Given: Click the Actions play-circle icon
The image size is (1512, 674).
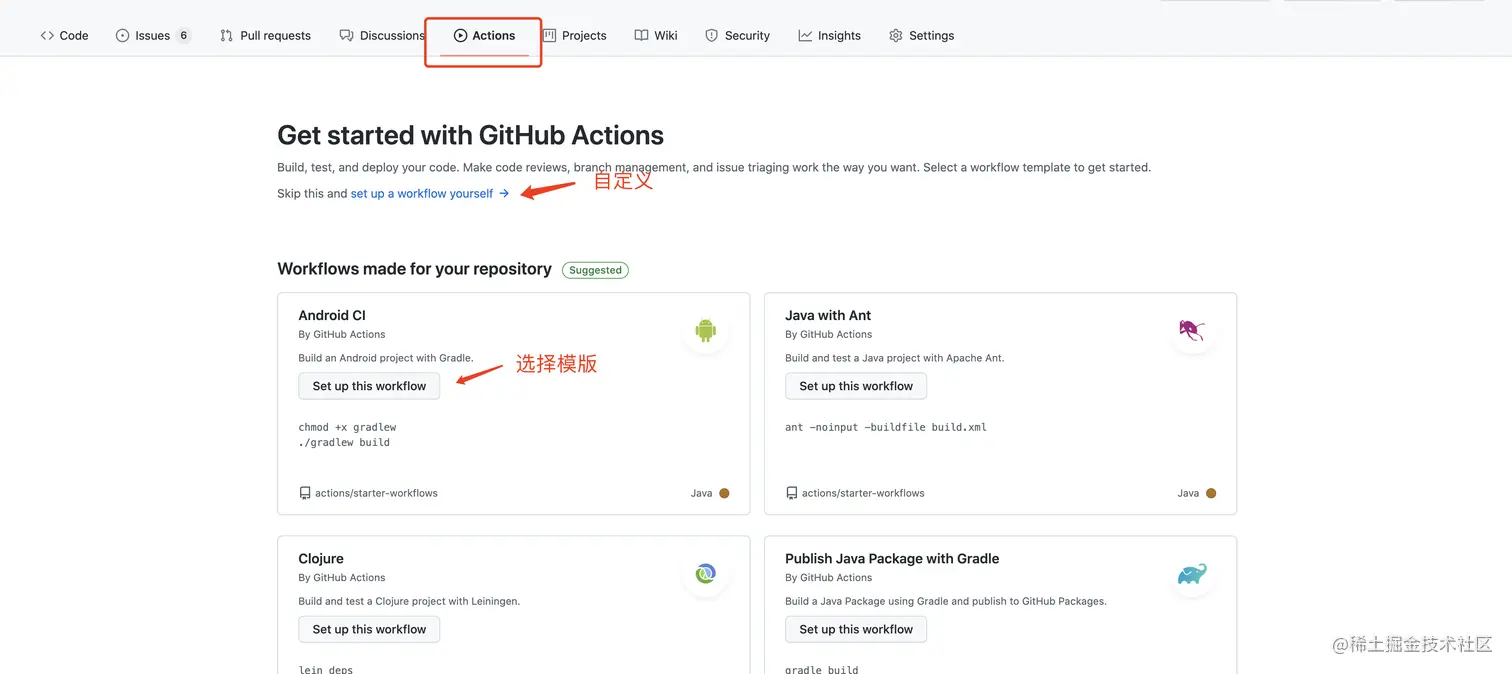Looking at the screenshot, I should pyautogui.click(x=460, y=35).
